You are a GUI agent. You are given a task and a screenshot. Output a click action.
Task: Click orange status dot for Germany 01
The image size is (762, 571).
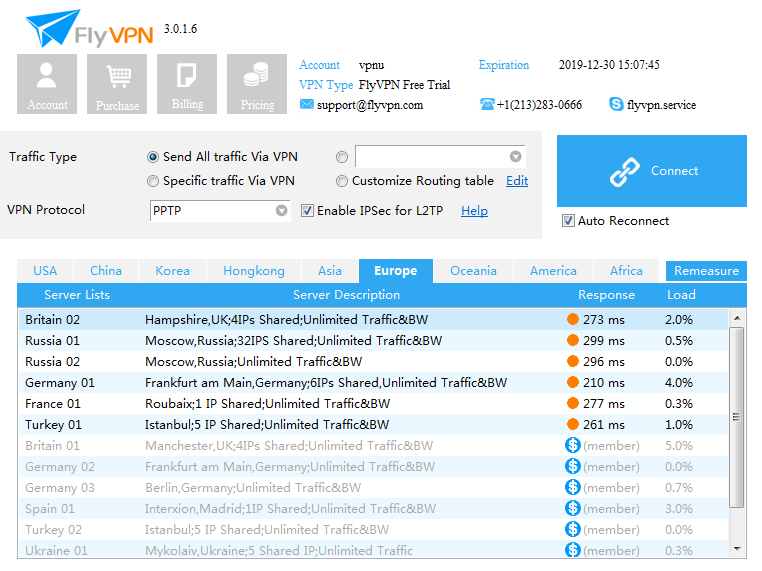coord(573,382)
